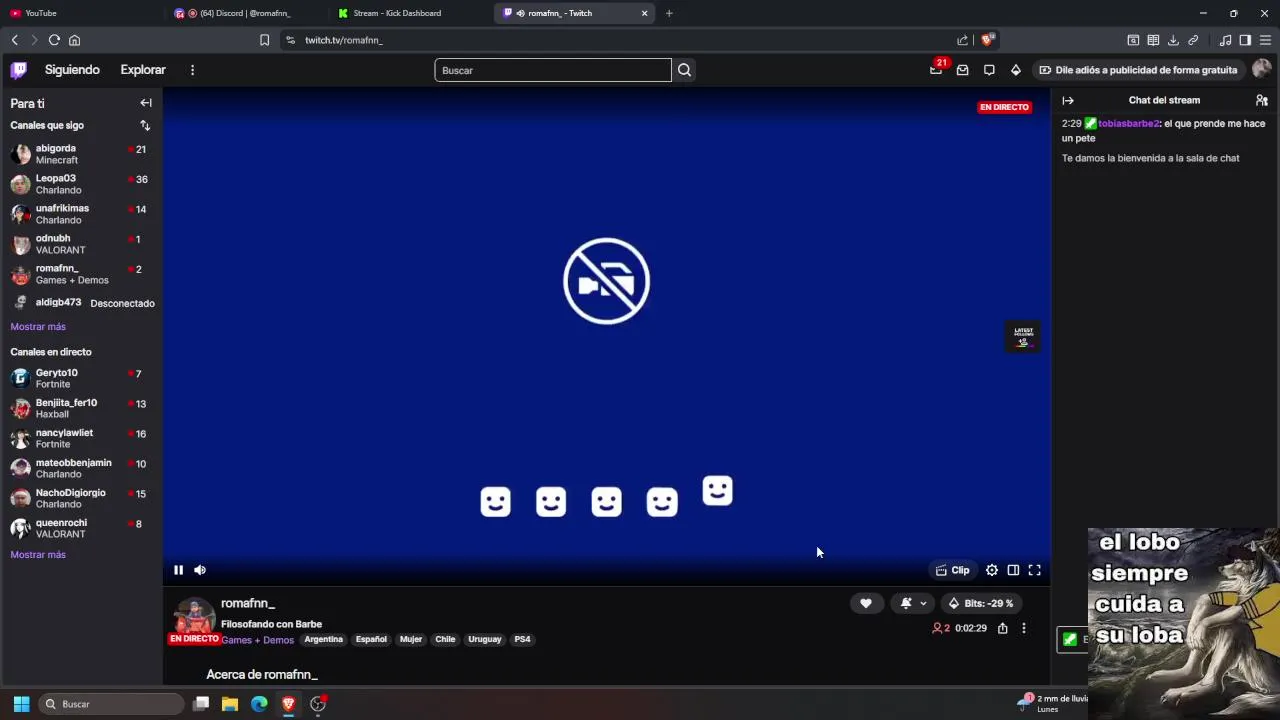This screenshot has width=1280, height=720.
Task: Bookmark this page in address bar
Action: [x=264, y=40]
